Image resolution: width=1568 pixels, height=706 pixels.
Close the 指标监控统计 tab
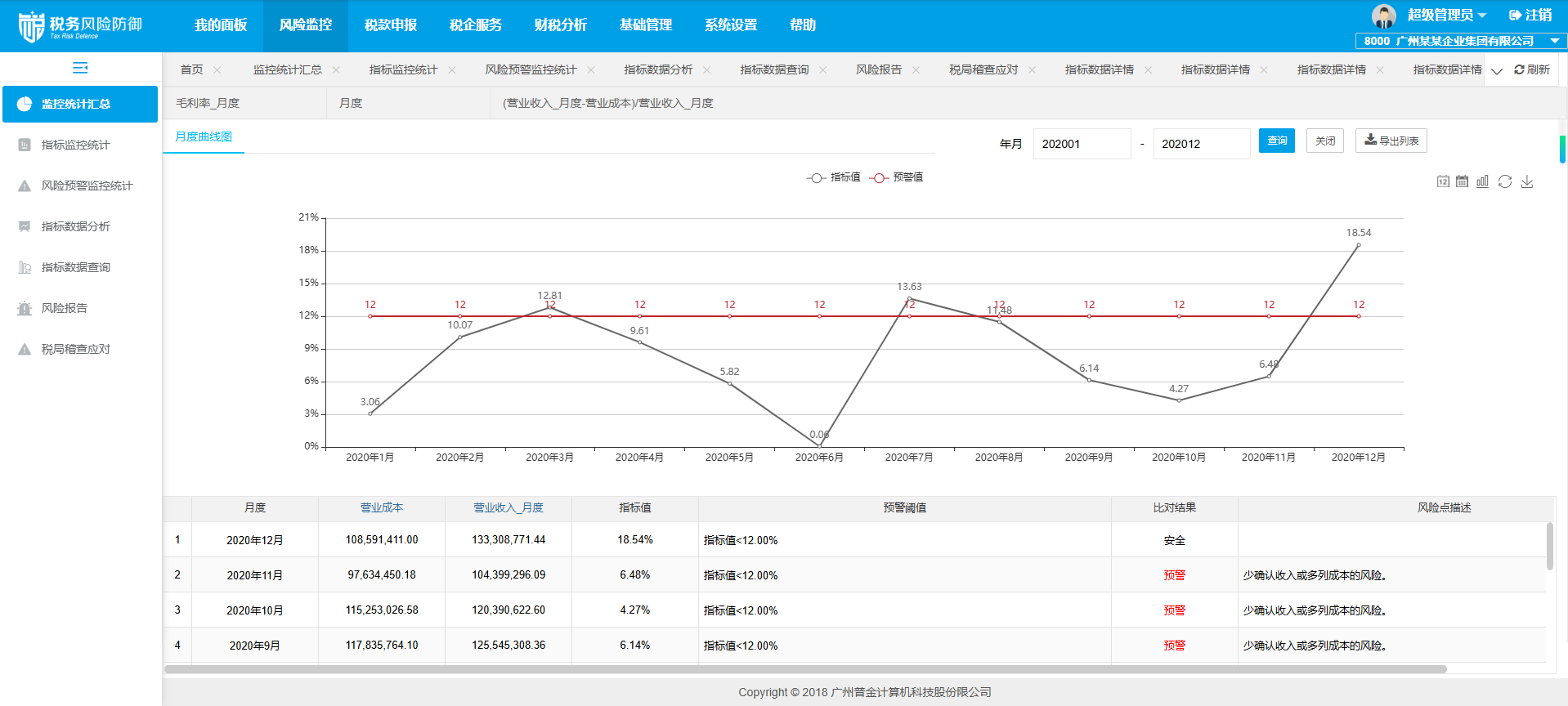pyautogui.click(x=452, y=70)
